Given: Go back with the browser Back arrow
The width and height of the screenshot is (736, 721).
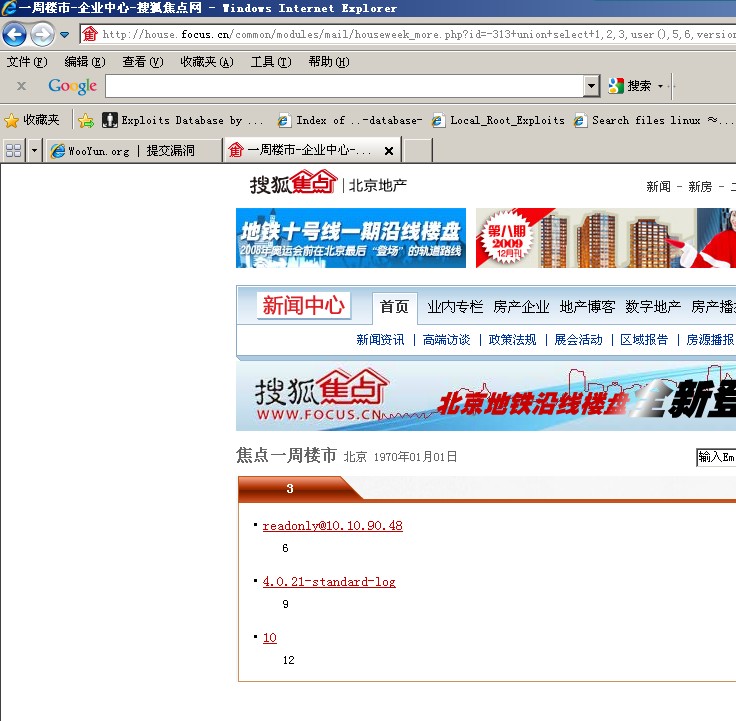Looking at the screenshot, I should [14, 35].
